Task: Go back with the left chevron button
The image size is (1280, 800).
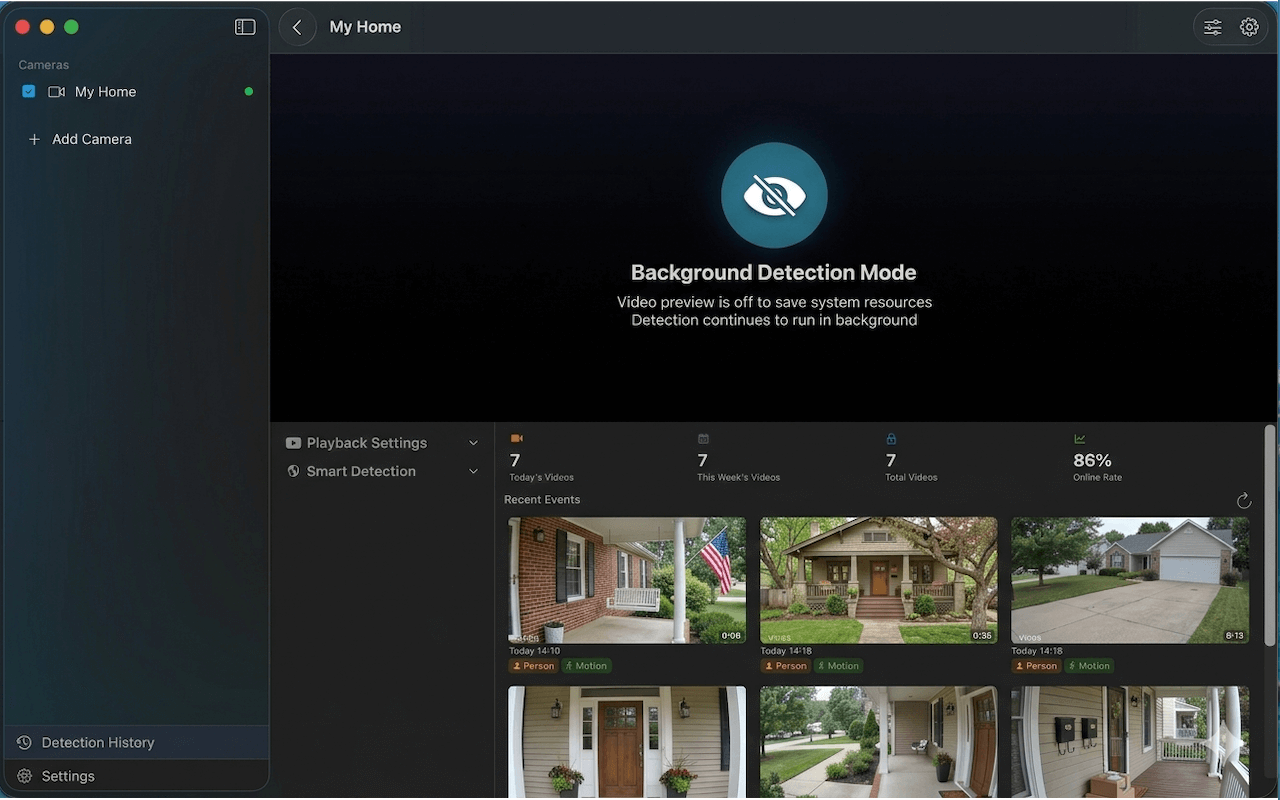Action: click(x=297, y=27)
